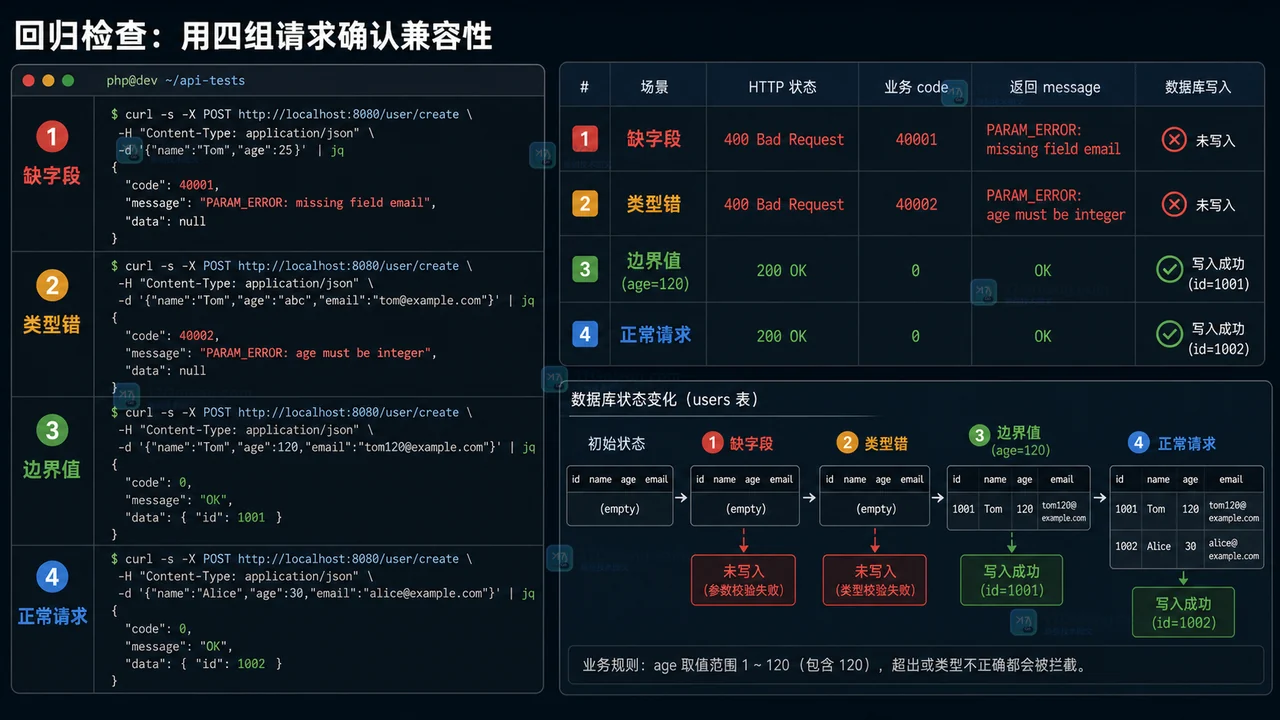Image resolution: width=1280 pixels, height=720 pixels.
Task: Click the red X icon in 缺字段 table row
Action: pyautogui.click(x=1174, y=140)
